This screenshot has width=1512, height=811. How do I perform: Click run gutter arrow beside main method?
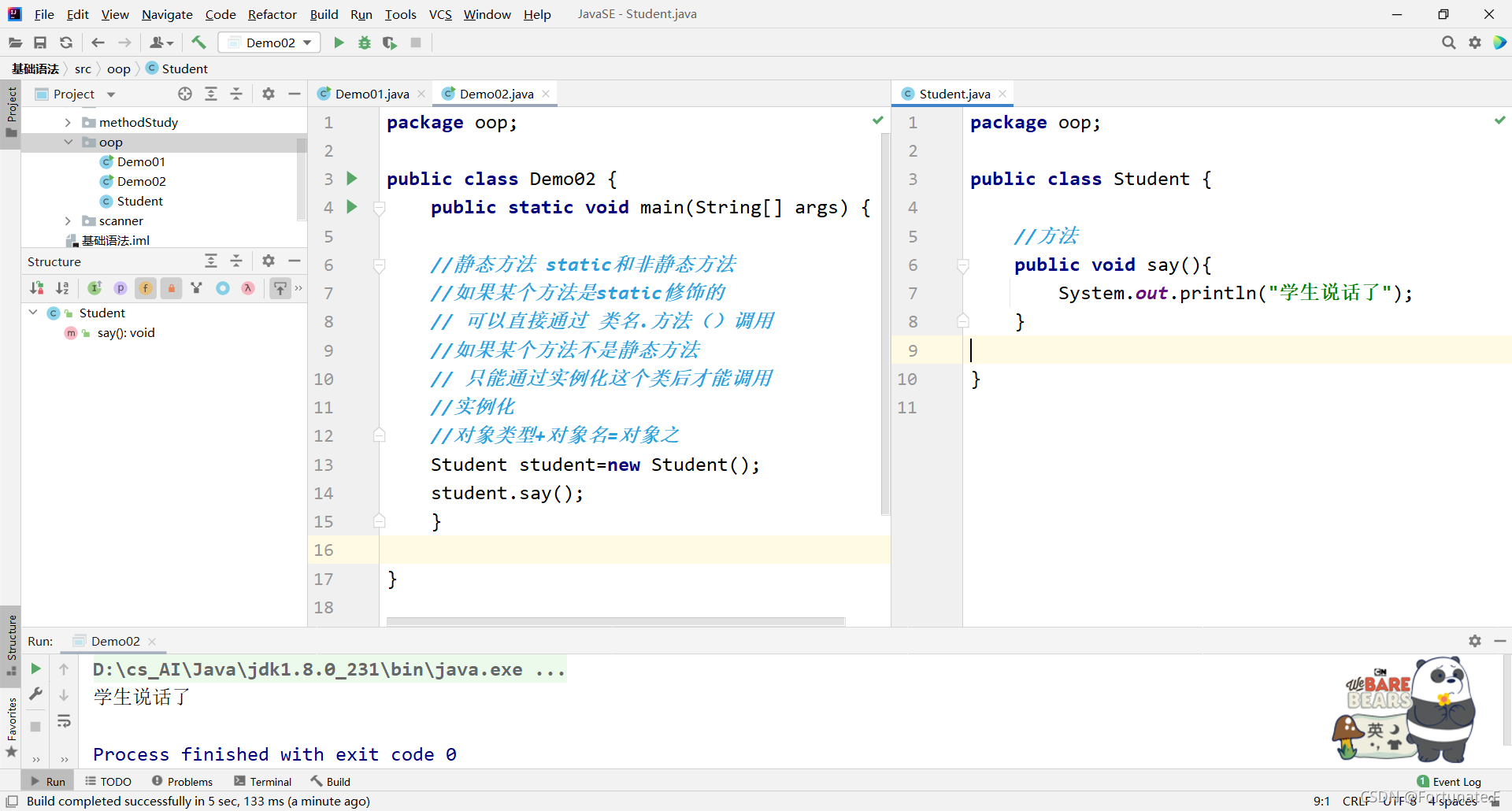352,207
